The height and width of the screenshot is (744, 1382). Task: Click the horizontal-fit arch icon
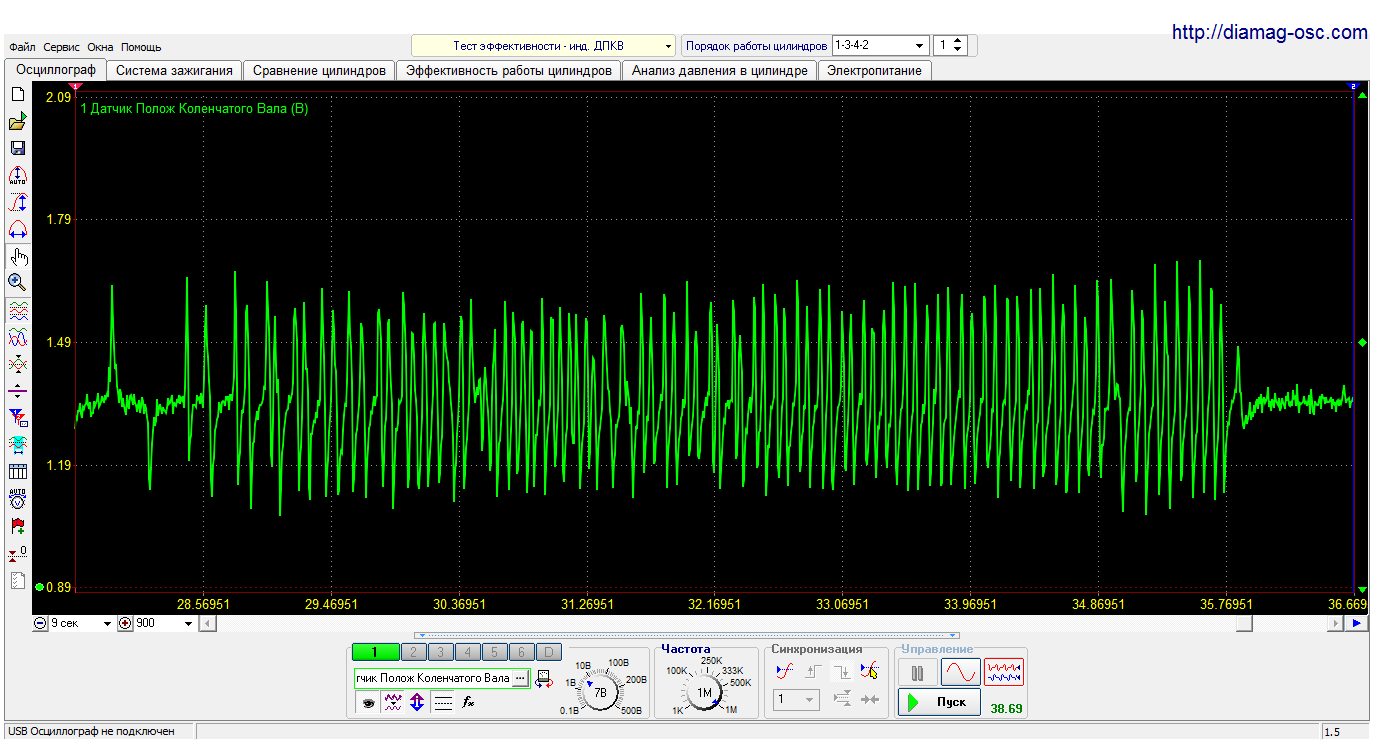click(17, 229)
